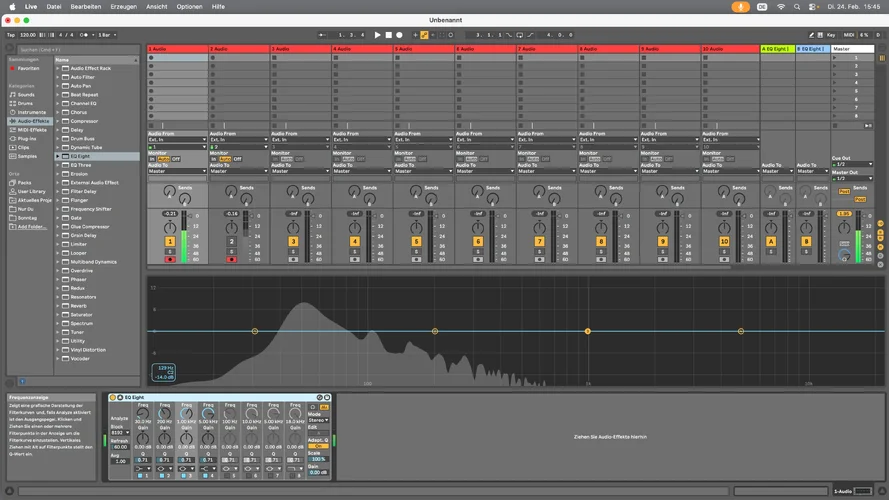Open the Erzeugen menu
Image resolution: width=889 pixels, height=500 pixels.
(x=123, y=6)
